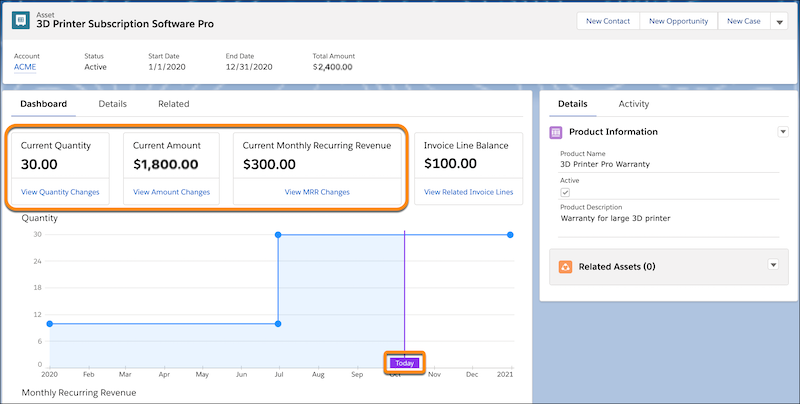Open the actions dropdown next to New Case

click(779, 21)
